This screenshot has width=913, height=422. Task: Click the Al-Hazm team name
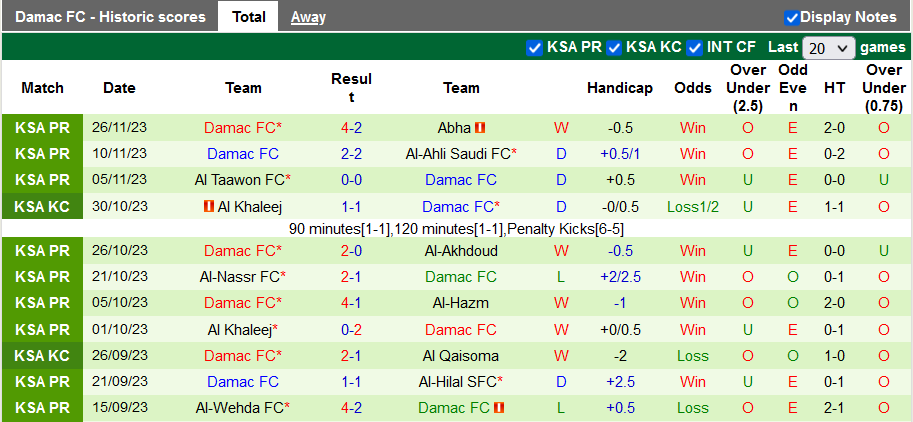[460, 303]
